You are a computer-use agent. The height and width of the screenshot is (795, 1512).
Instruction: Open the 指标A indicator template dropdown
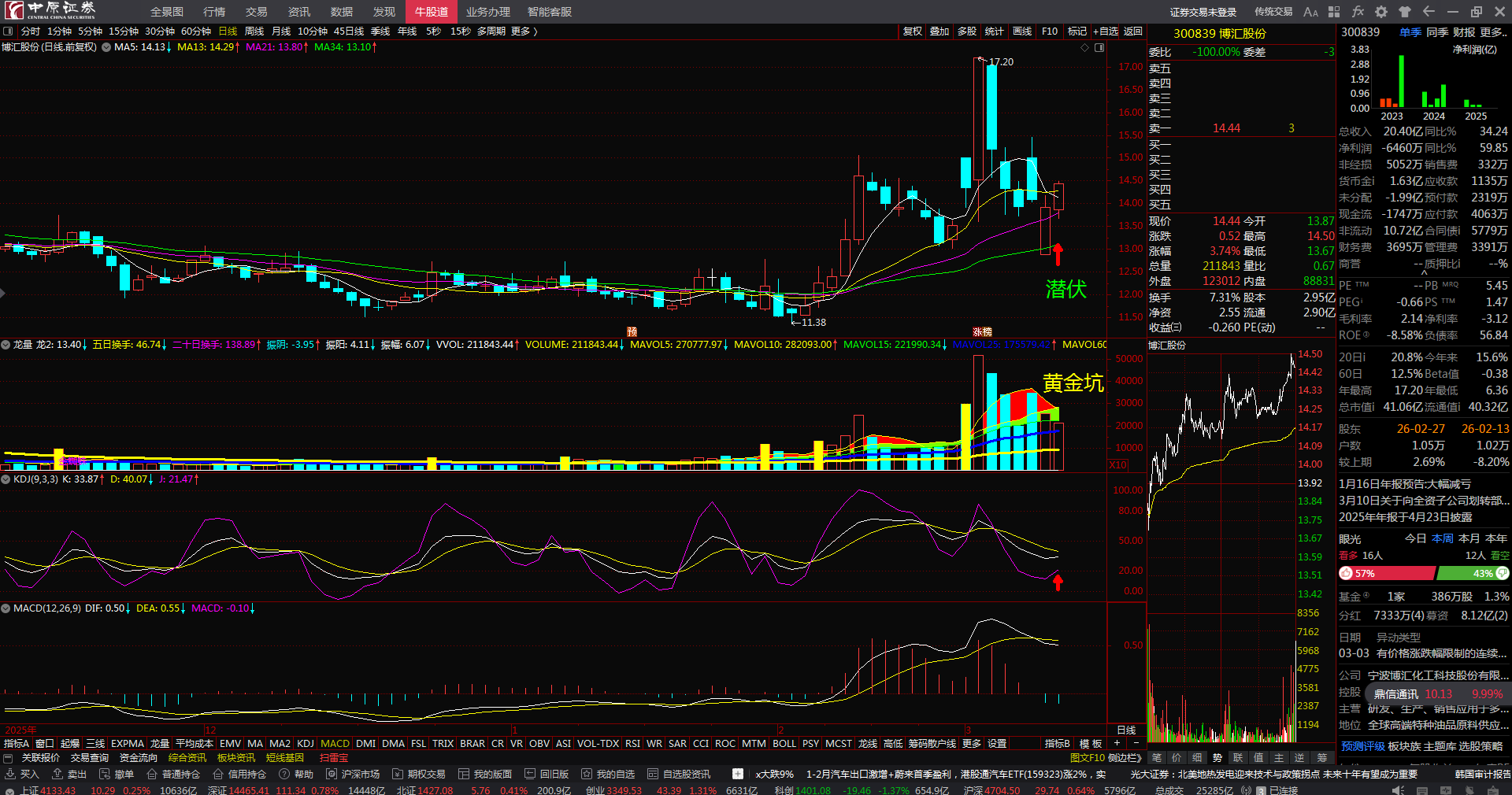click(x=16, y=743)
